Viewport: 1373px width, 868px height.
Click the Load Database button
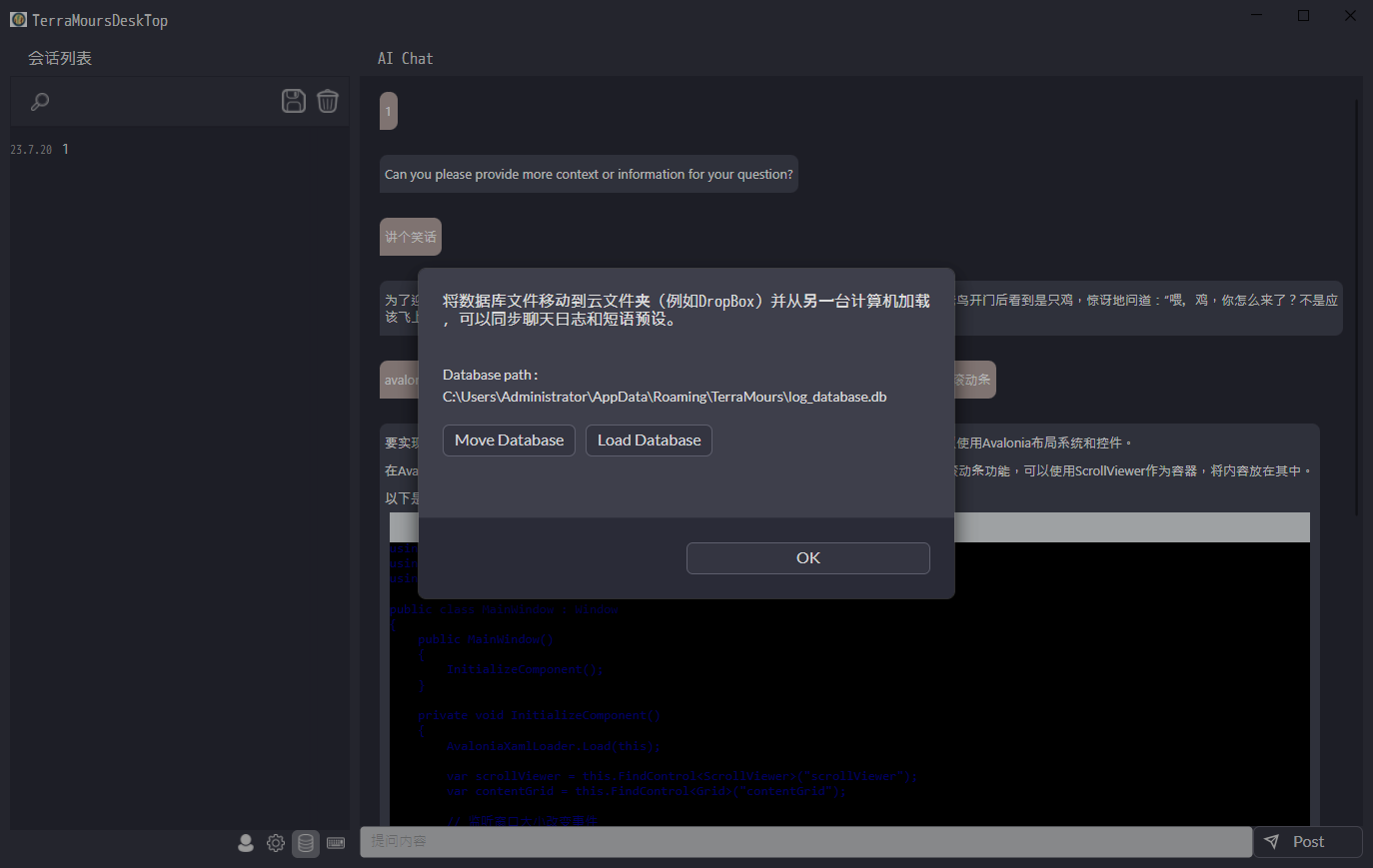click(649, 439)
